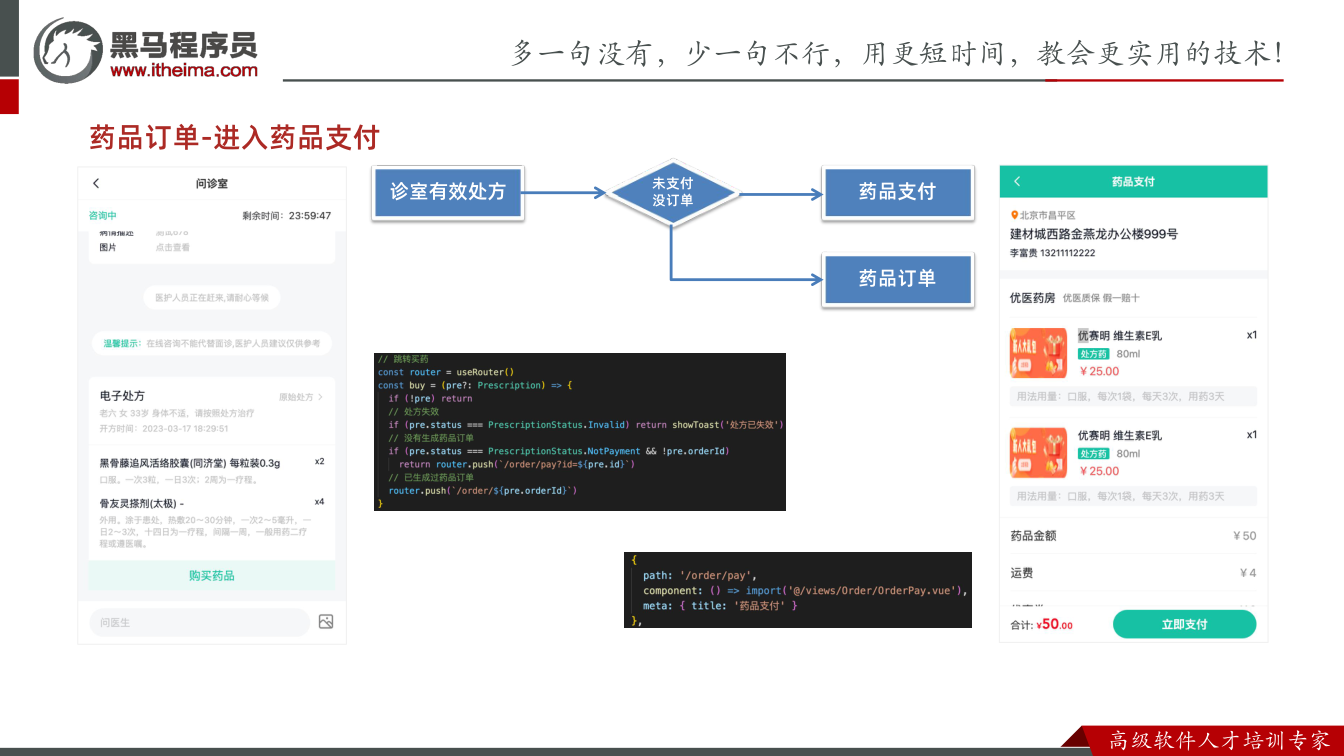Viewport: 1344px width, 756px height.
Task: Click the 药品订单 flowchart box
Action: click(897, 279)
